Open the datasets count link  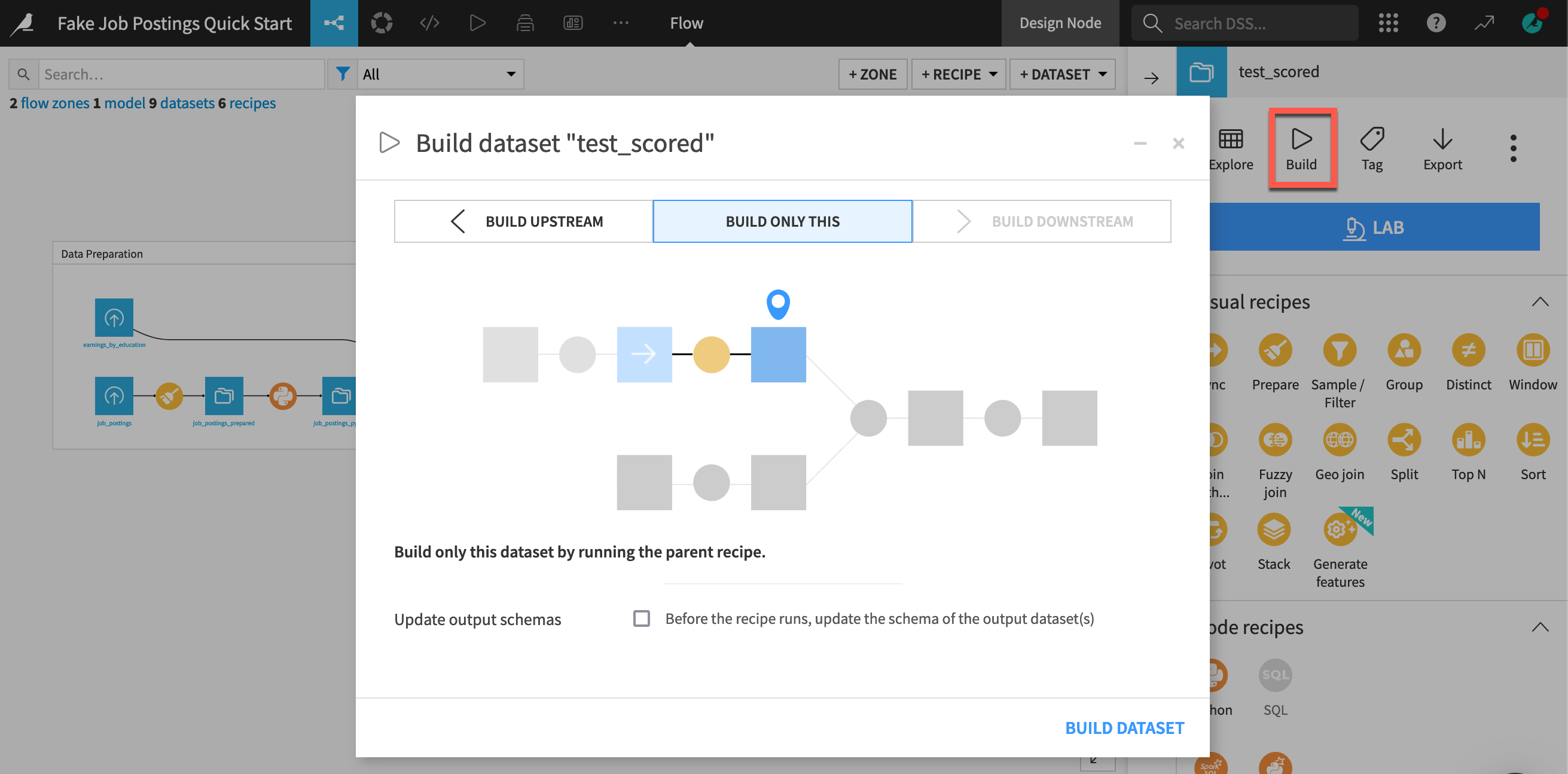click(x=188, y=103)
